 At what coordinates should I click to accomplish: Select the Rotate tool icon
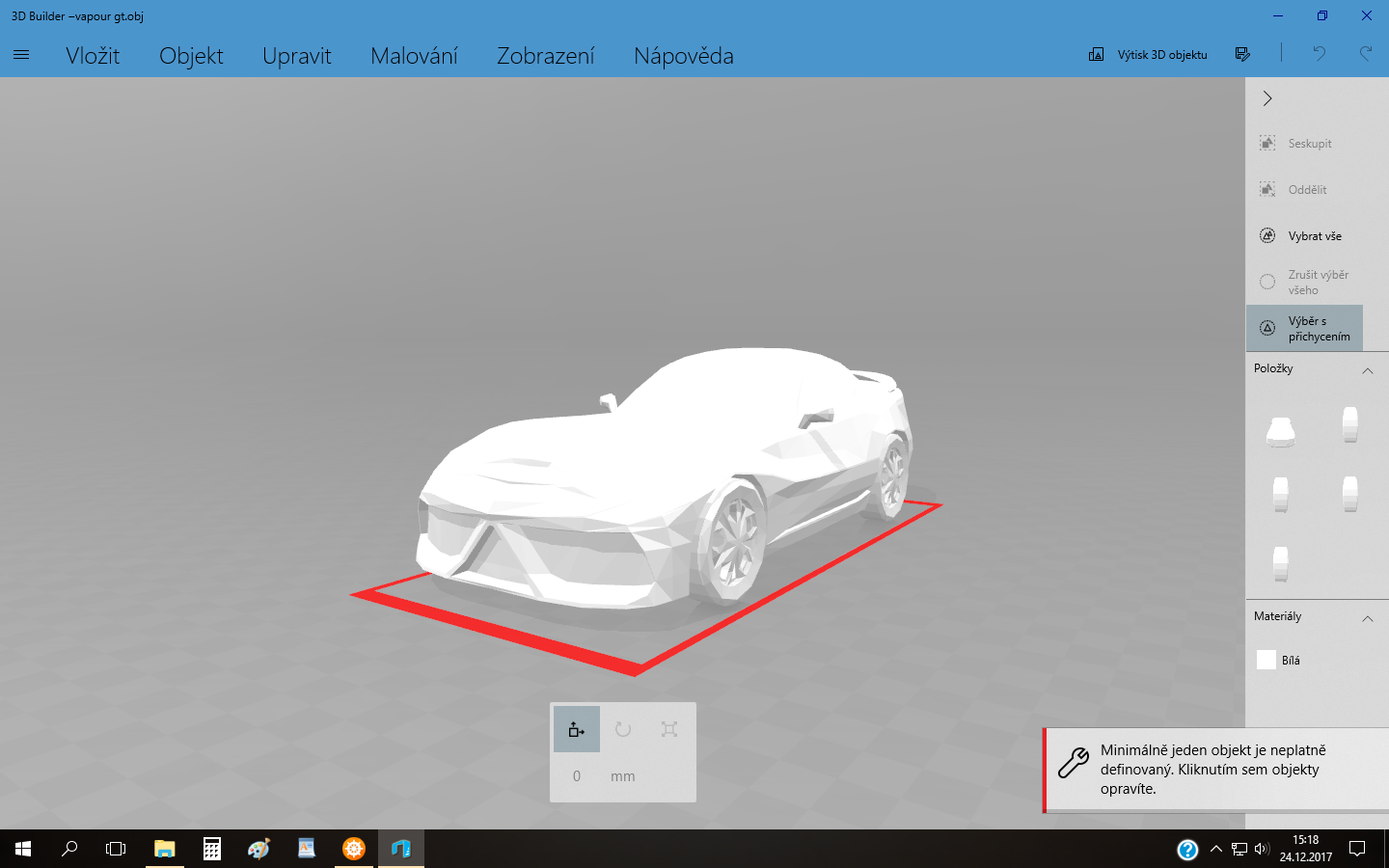(623, 729)
